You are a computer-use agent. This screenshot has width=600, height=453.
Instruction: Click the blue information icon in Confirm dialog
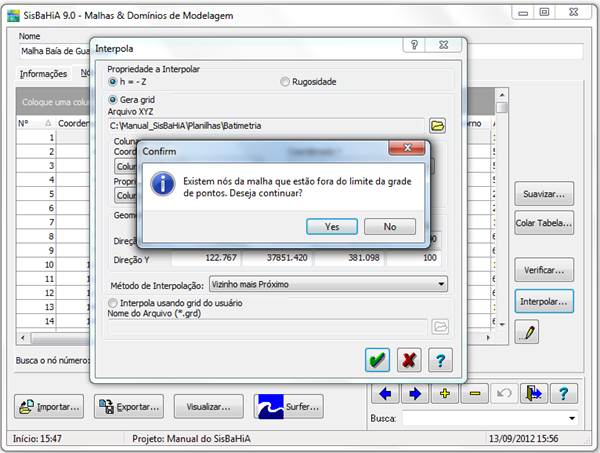[163, 184]
